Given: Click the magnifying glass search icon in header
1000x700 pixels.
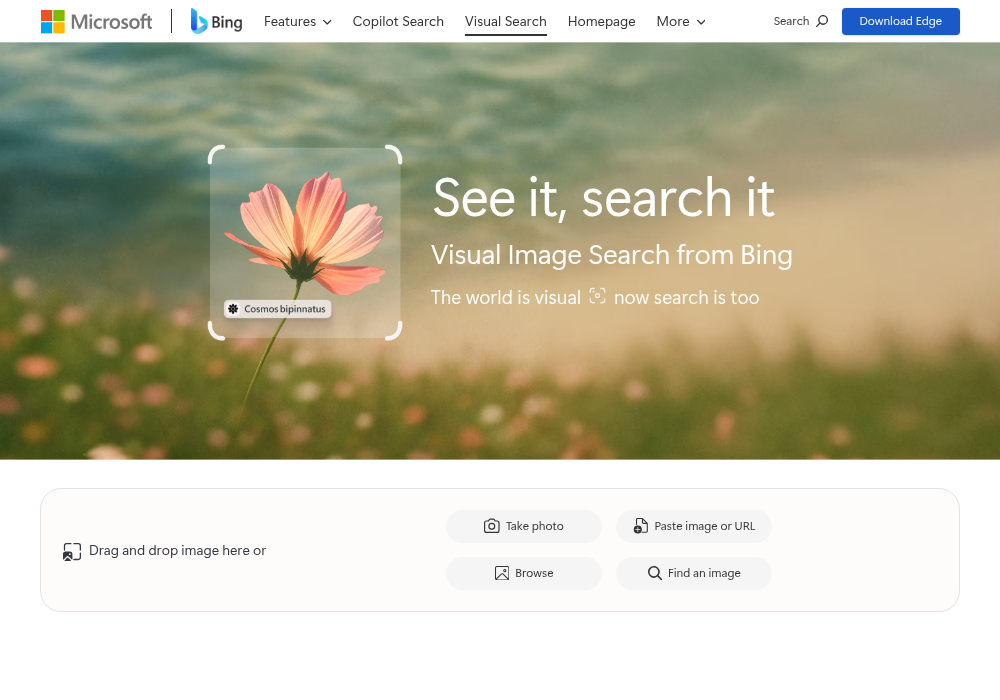Looking at the screenshot, I should click(x=822, y=21).
